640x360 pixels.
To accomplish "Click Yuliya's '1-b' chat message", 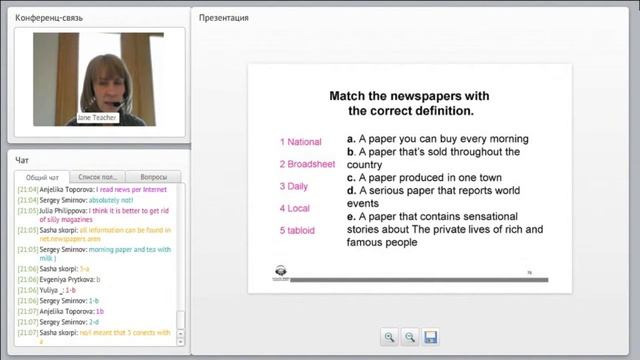I will coord(47,290).
